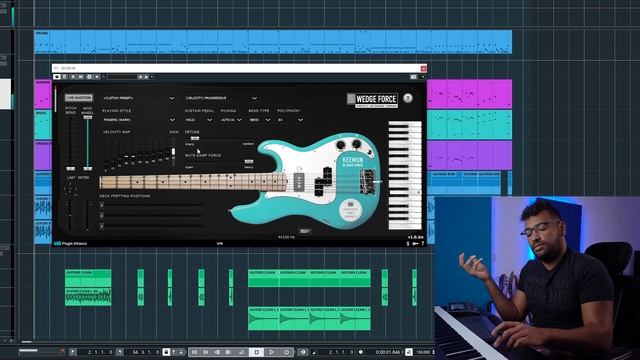Click the time display 0:00:01.846

(x=388, y=352)
